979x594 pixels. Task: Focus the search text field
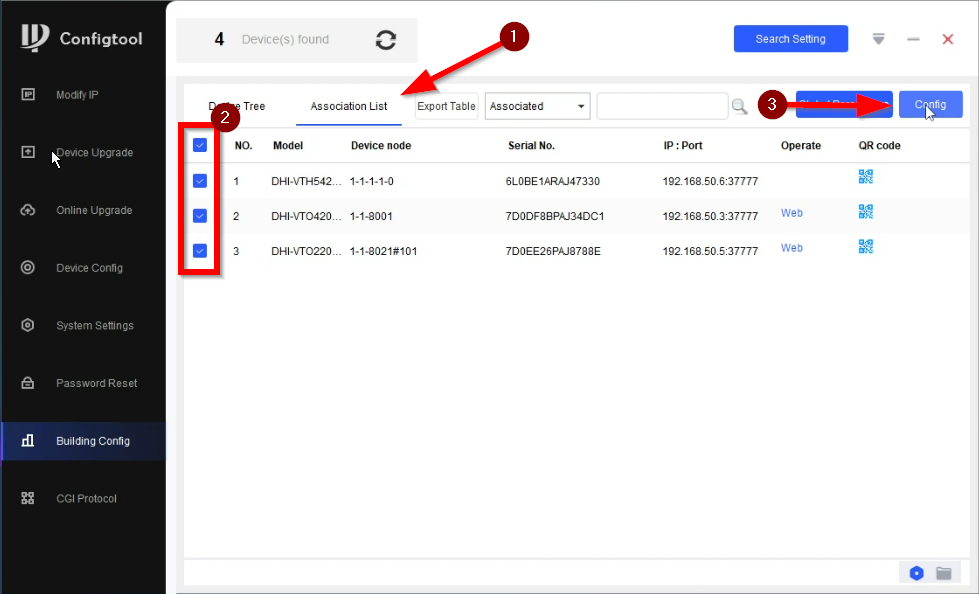pos(662,106)
